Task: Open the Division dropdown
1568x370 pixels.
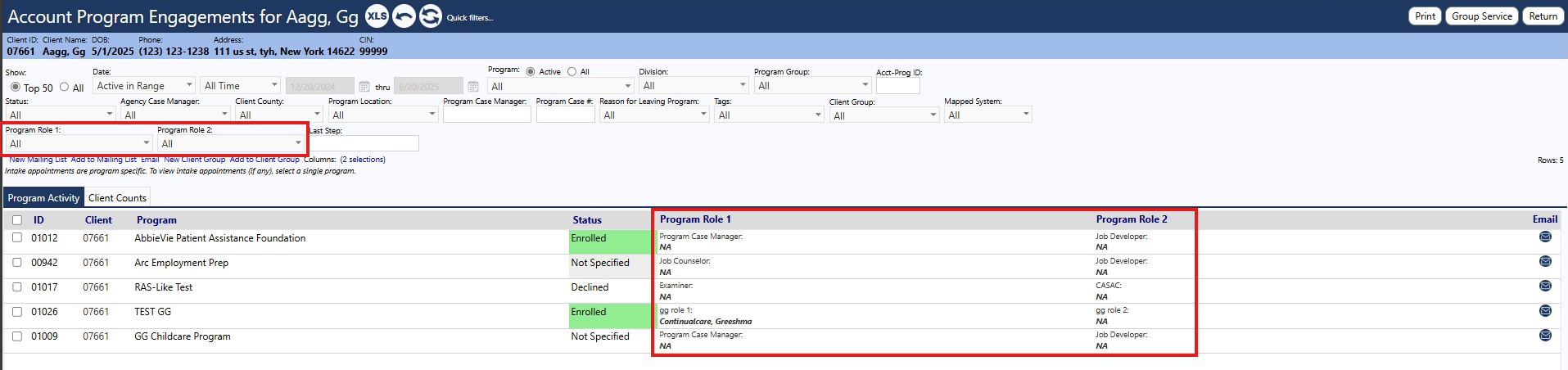Action: [694, 86]
